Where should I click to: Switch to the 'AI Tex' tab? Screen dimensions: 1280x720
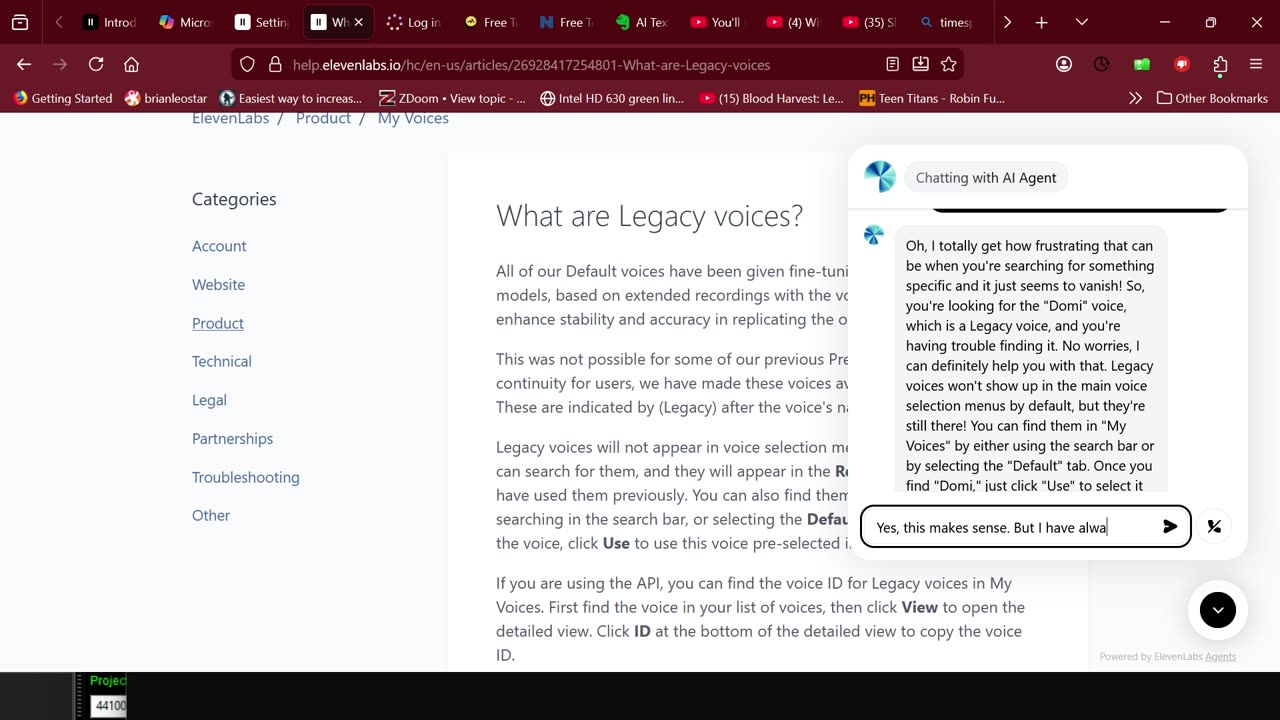pyautogui.click(x=642, y=22)
